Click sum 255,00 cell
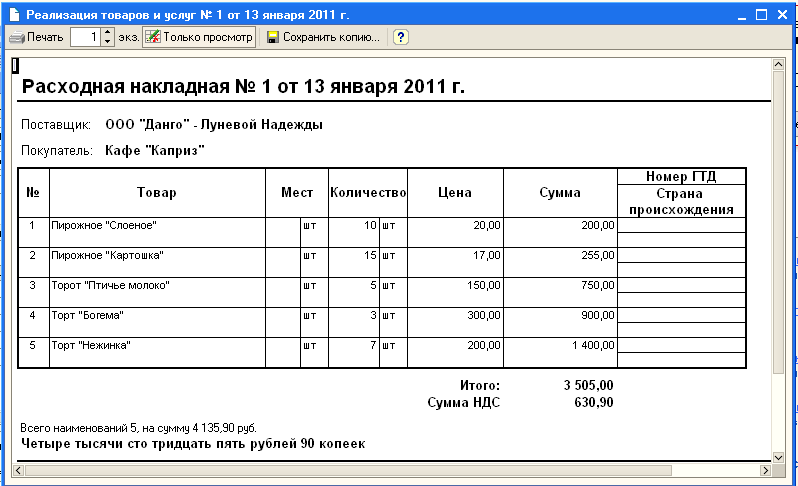798x486 pixels. [560, 263]
